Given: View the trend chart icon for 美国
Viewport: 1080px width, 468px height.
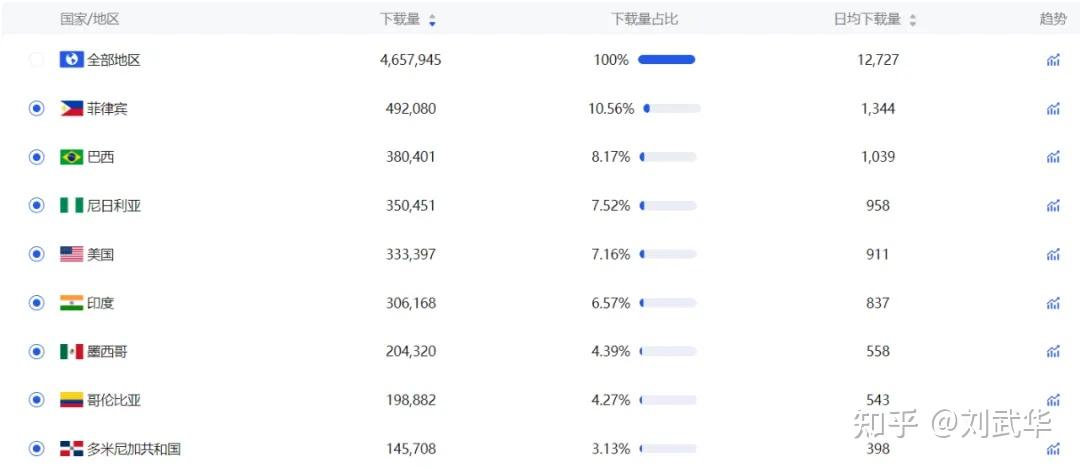Looking at the screenshot, I should [x=1053, y=254].
